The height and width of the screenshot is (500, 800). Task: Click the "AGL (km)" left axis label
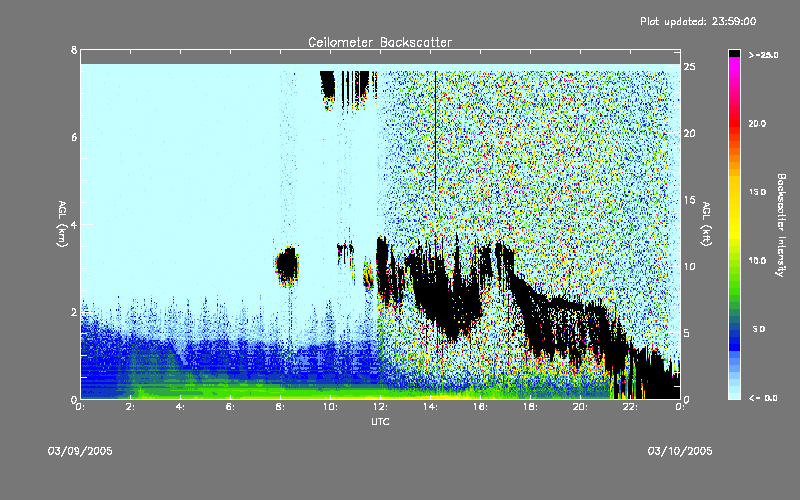pos(62,224)
